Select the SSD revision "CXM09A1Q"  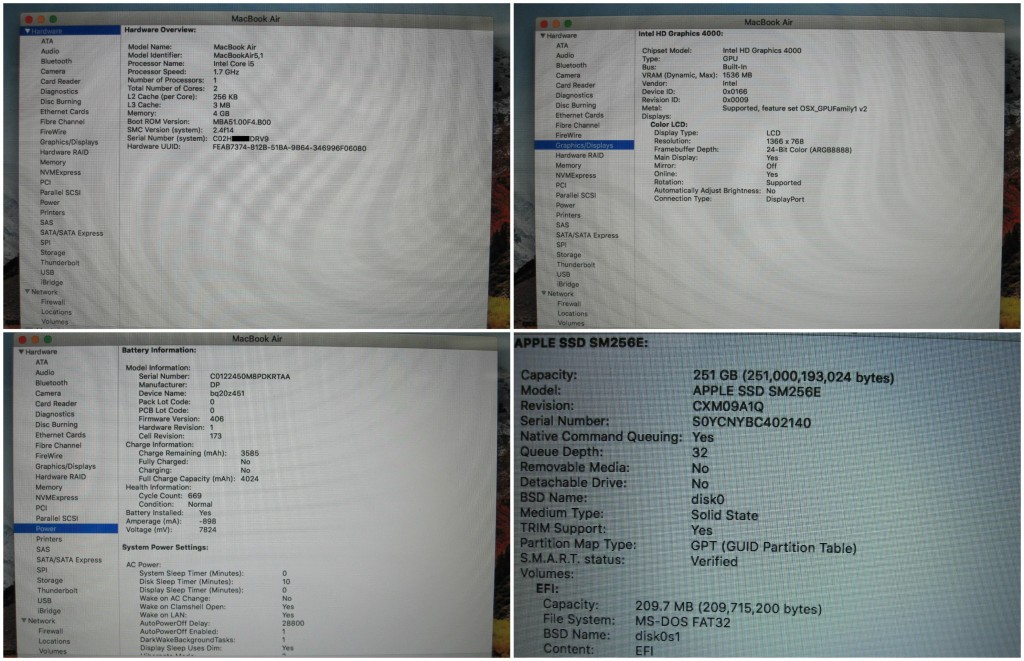[728, 407]
